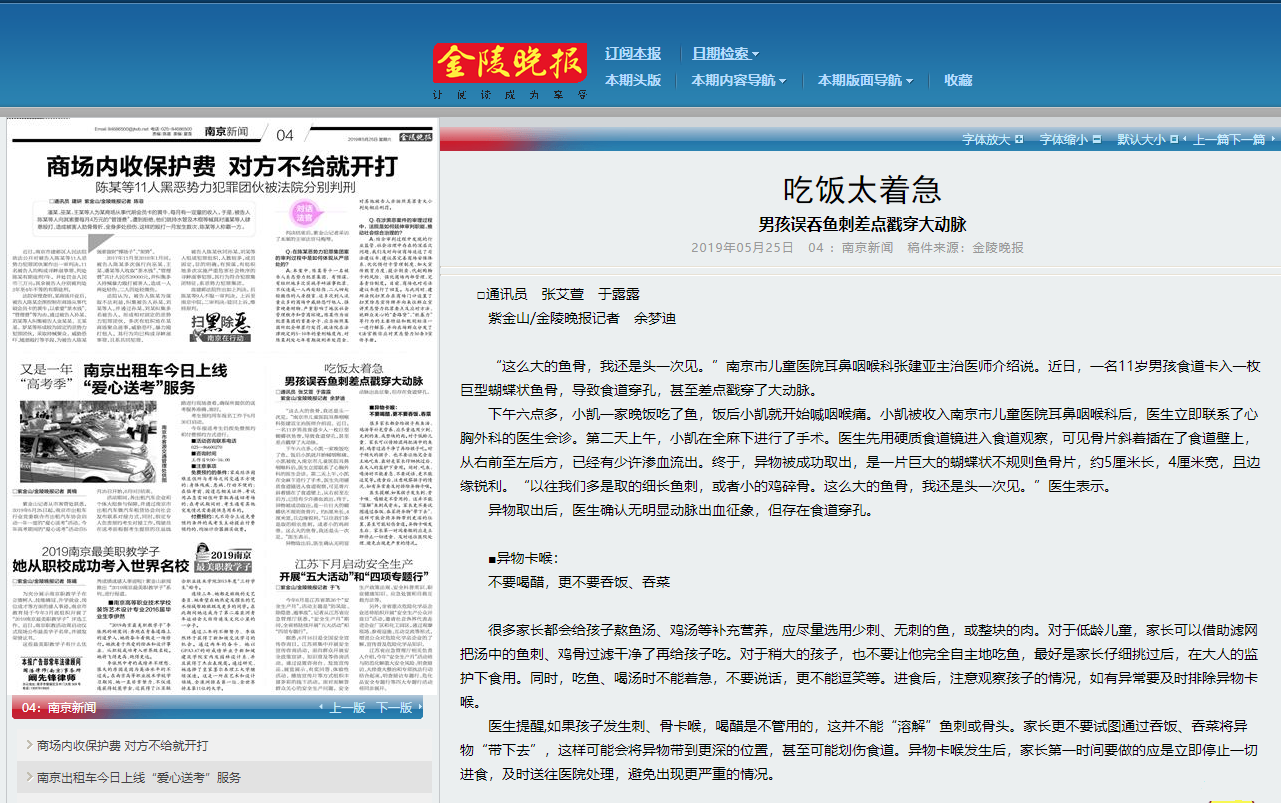Click the minus icon beside 字体缩小
This screenshot has width=1281, height=803.
coord(1097,140)
